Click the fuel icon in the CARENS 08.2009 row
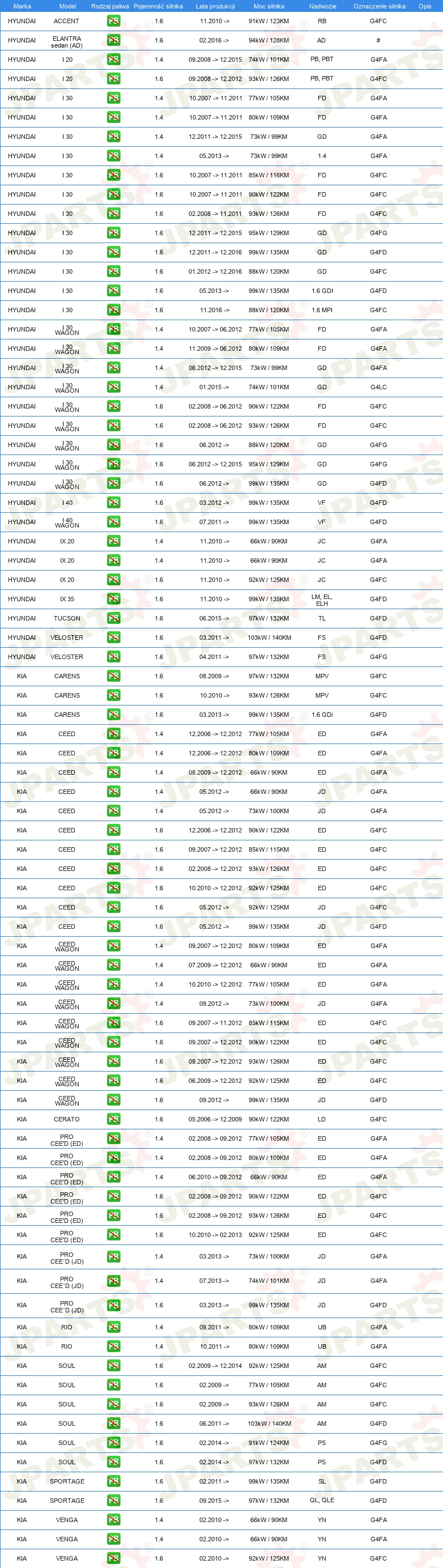This screenshot has height=1568, width=443. [x=113, y=676]
